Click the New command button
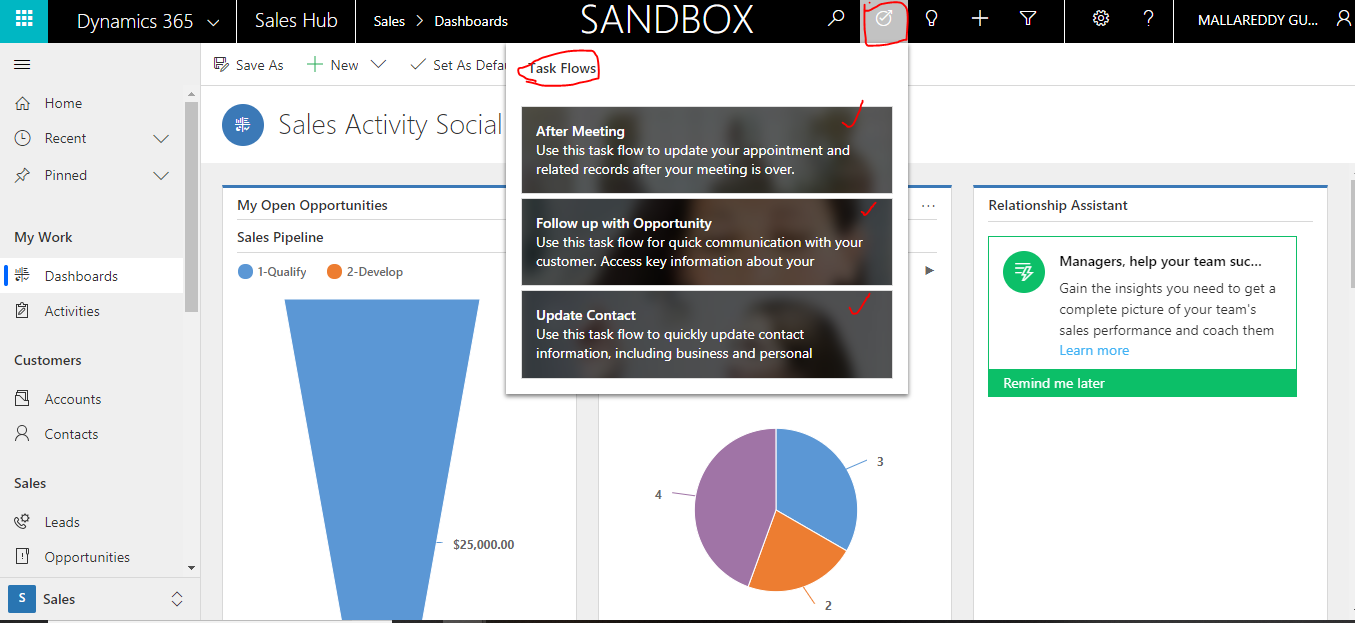Viewport: 1355px width, 623px height. (333, 65)
